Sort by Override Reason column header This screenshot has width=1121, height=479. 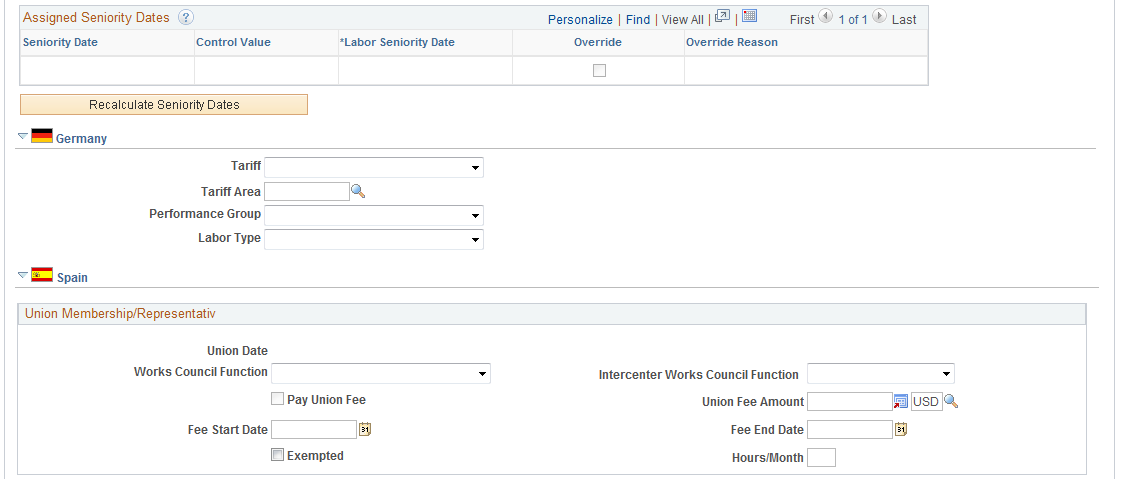click(x=732, y=42)
